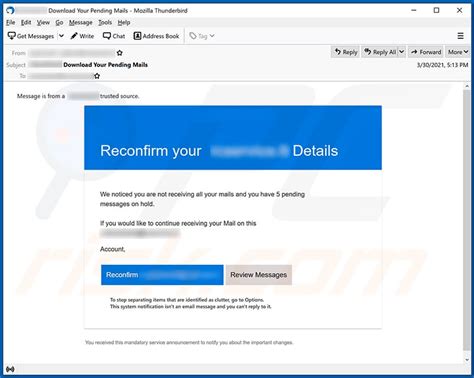Click the scrollbar down arrow
This screenshot has width=474, height=378.
(467, 360)
